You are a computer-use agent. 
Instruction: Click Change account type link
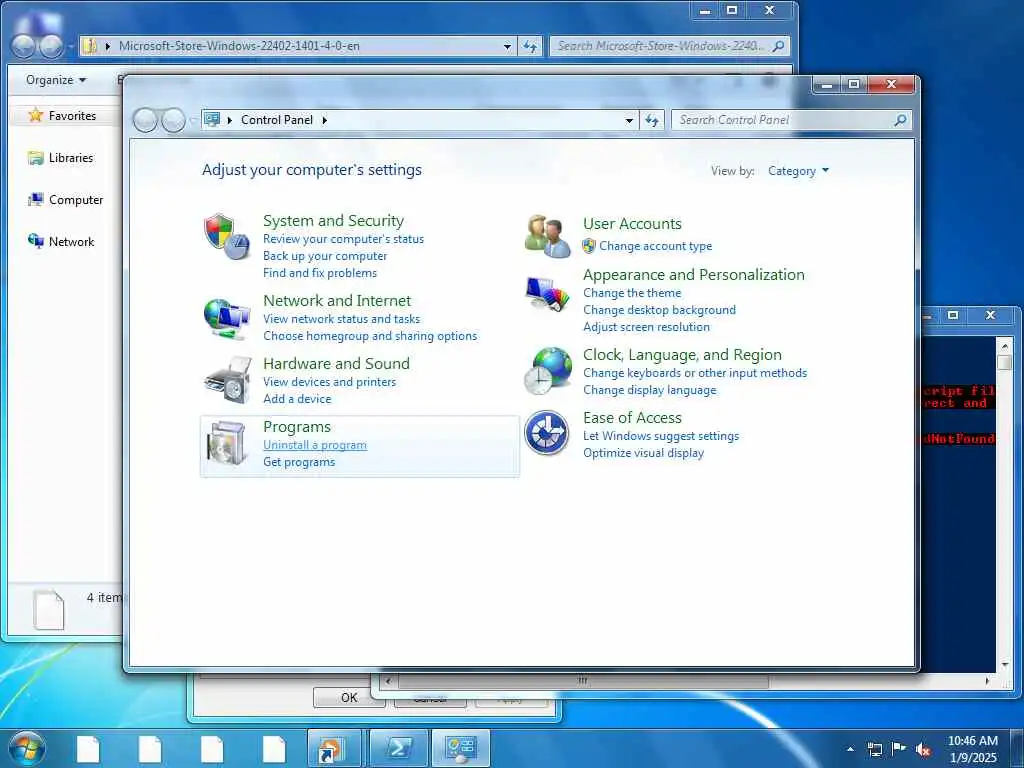click(656, 246)
